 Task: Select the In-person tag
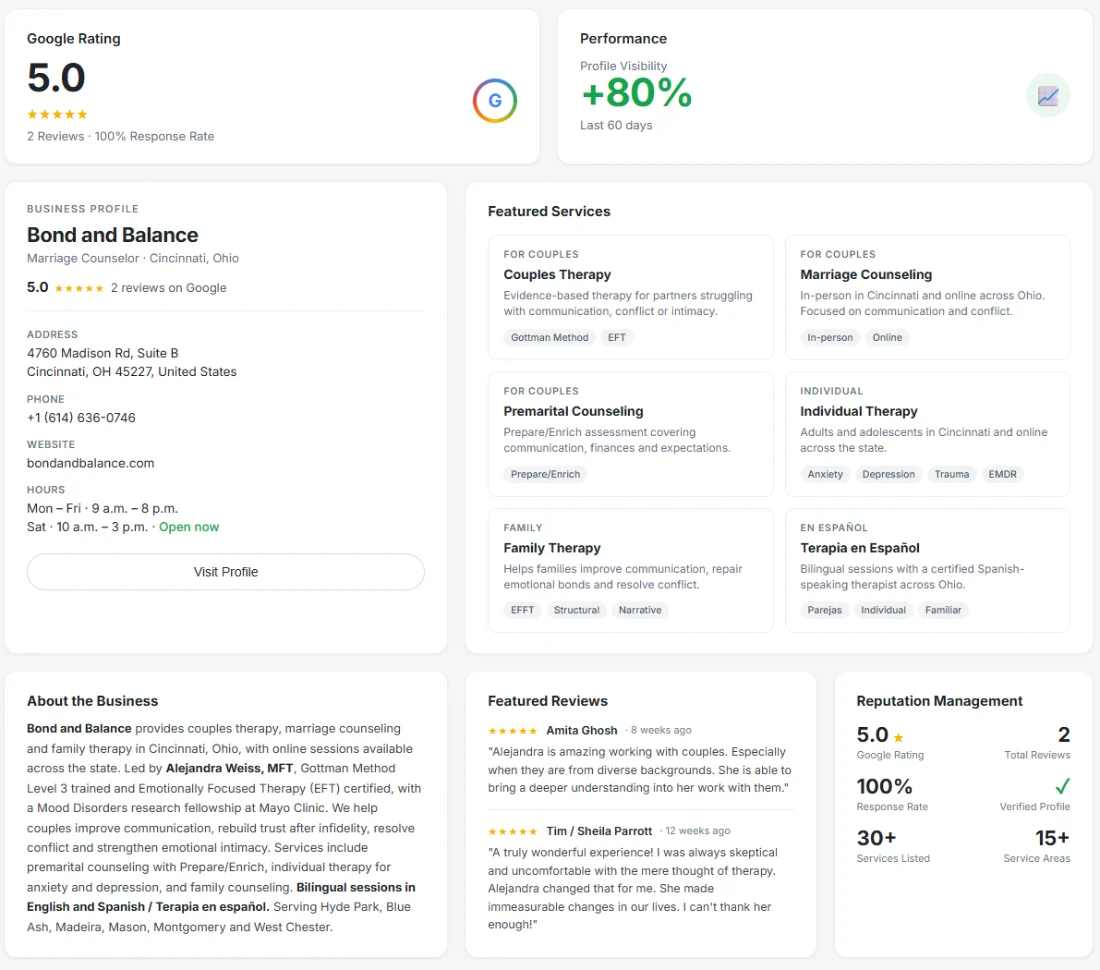(x=830, y=337)
